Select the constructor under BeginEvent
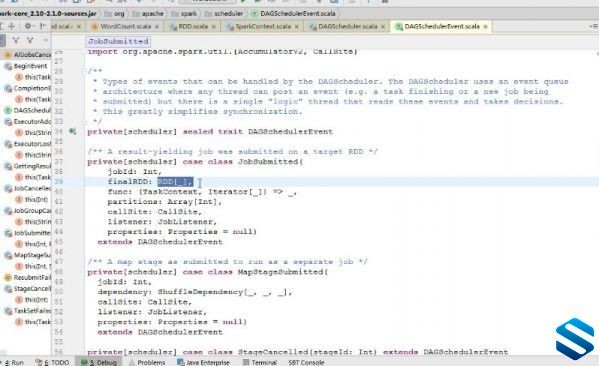This screenshot has height=366, width=599. 33,77
